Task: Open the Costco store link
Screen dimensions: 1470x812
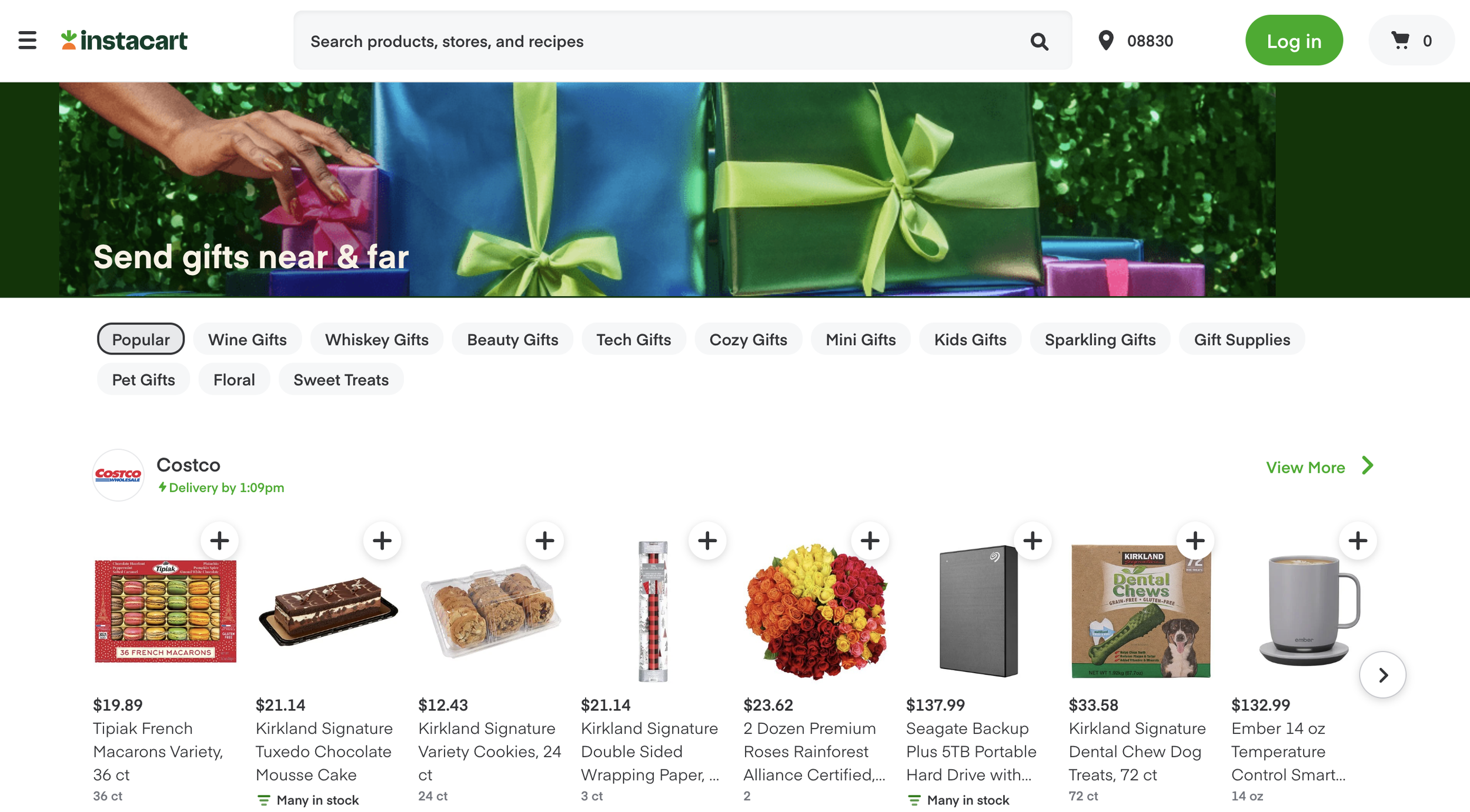Action: pos(188,465)
